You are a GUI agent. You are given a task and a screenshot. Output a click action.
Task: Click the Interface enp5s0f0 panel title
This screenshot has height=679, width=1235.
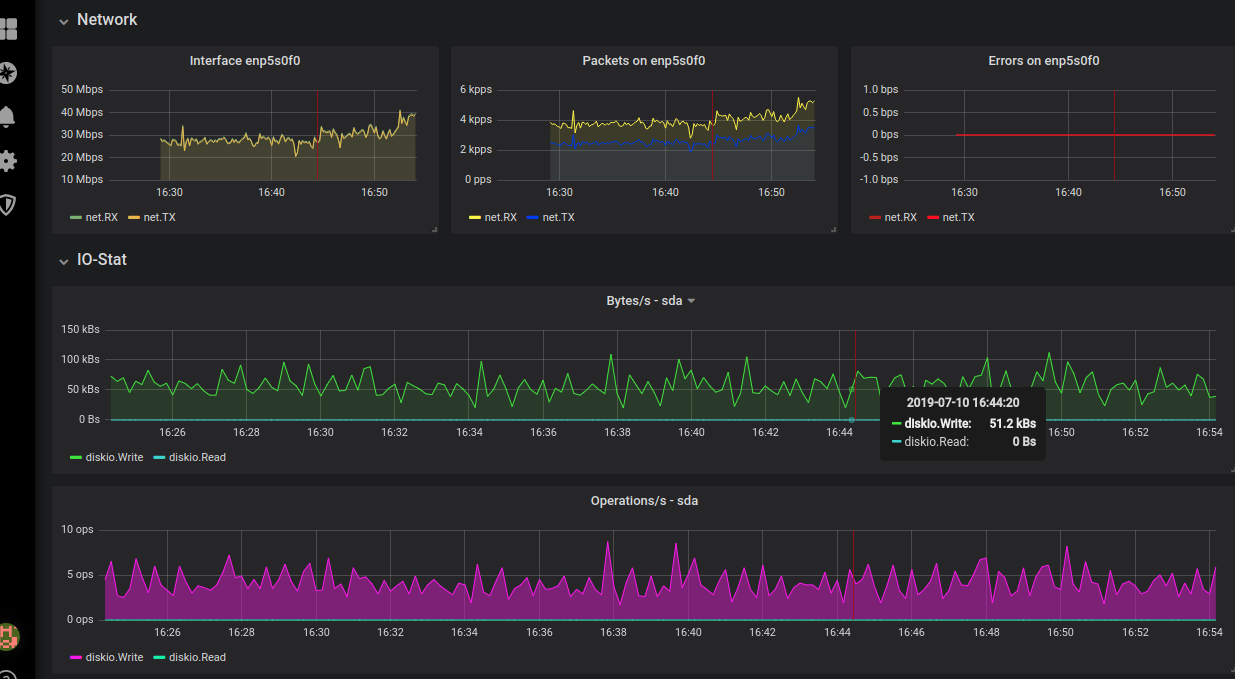(x=245, y=60)
